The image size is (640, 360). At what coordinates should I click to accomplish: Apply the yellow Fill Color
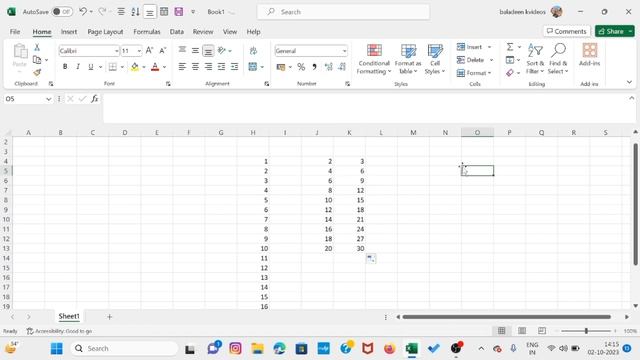pos(135,67)
